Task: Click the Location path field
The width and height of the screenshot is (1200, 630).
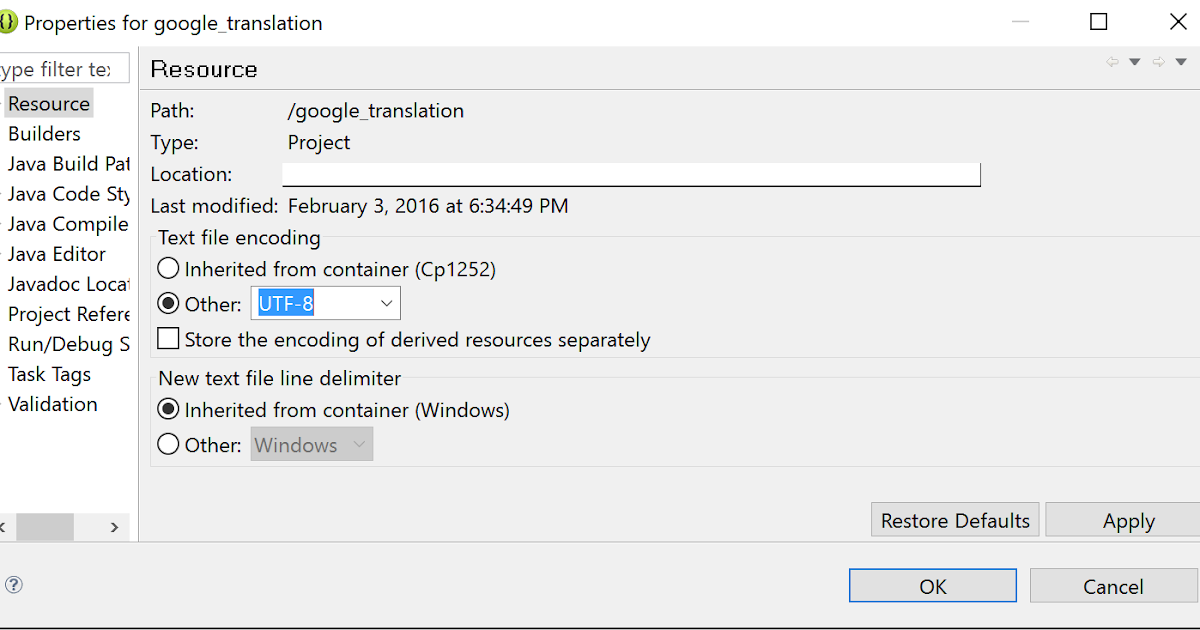Action: [x=631, y=174]
